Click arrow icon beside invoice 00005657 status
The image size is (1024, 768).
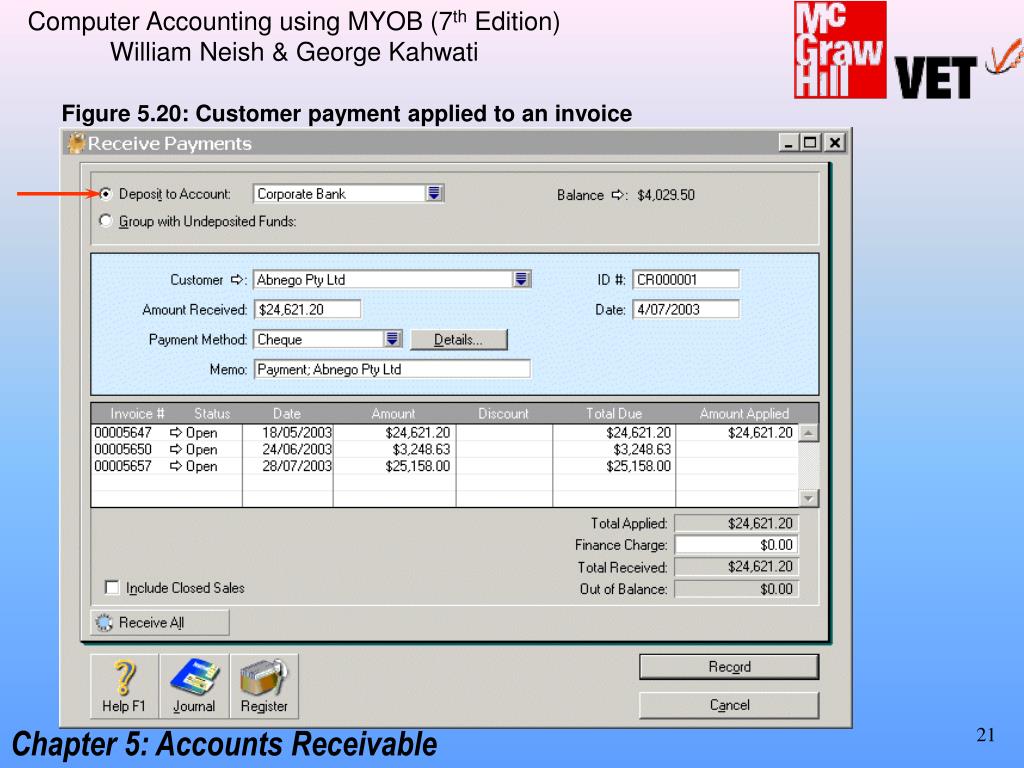[176, 466]
